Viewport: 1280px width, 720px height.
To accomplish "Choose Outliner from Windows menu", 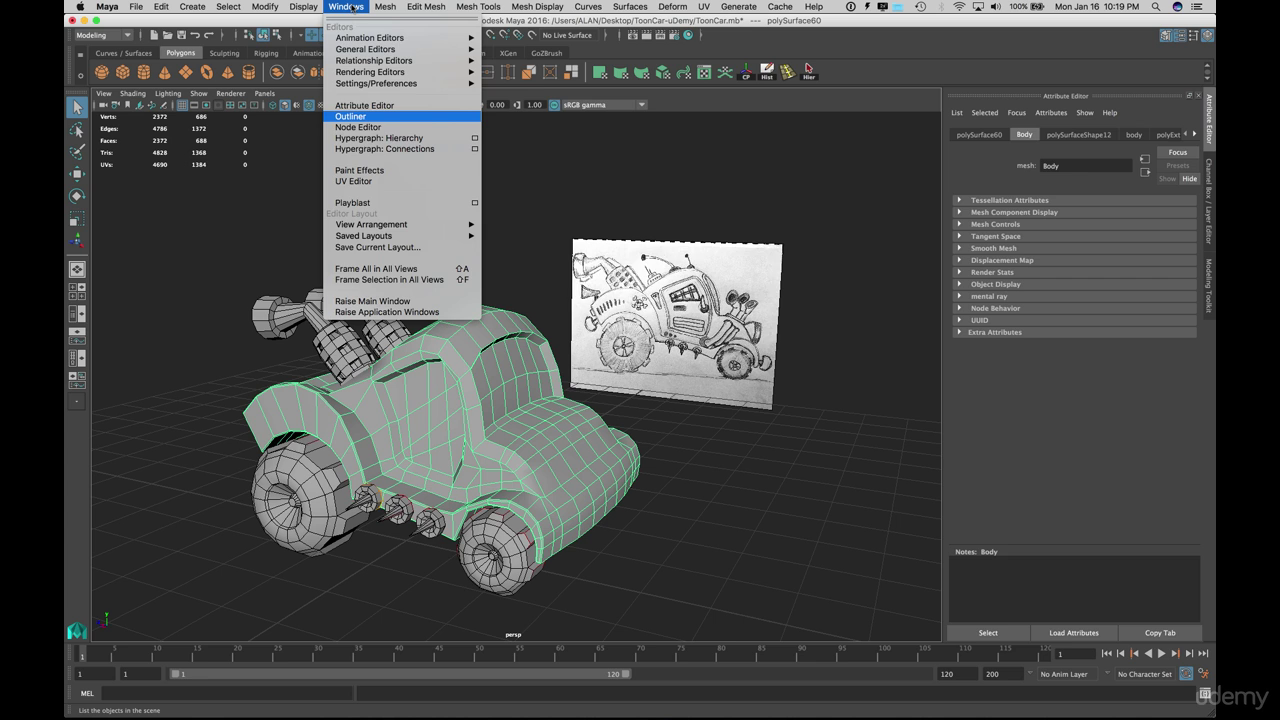I will (402, 116).
